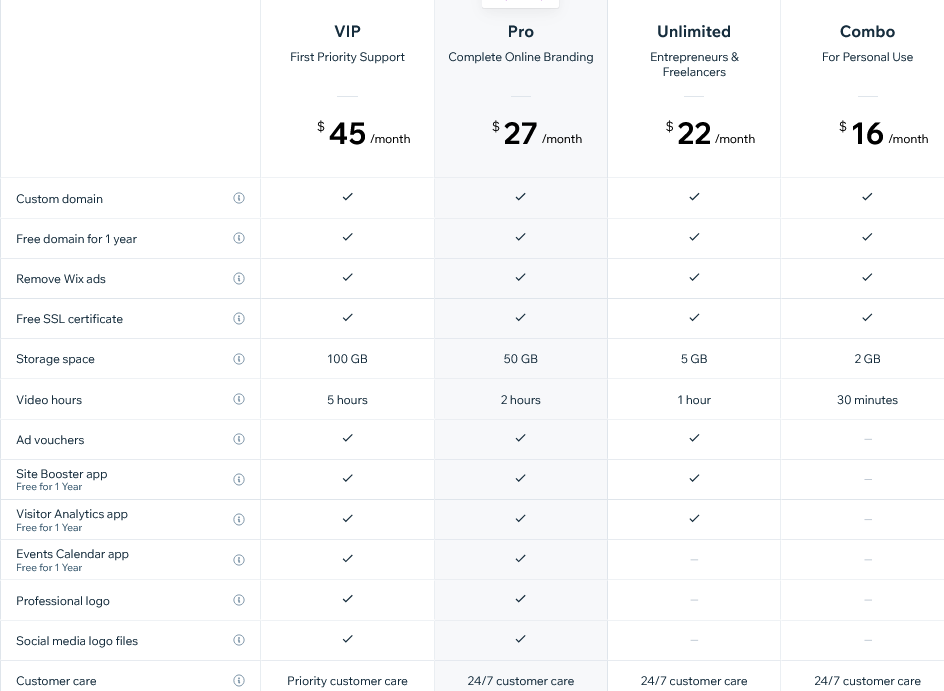Click the Storage space info icon
Screen dimensions: 944x691
(x=239, y=359)
